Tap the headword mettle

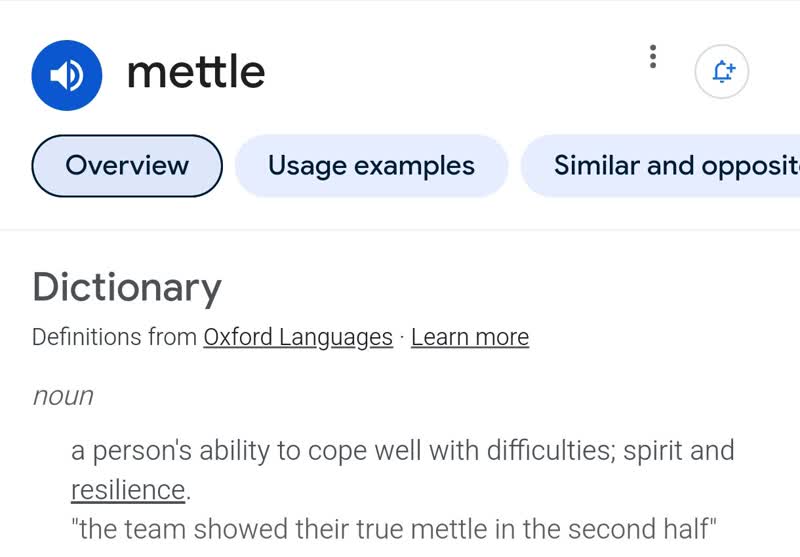click(196, 72)
